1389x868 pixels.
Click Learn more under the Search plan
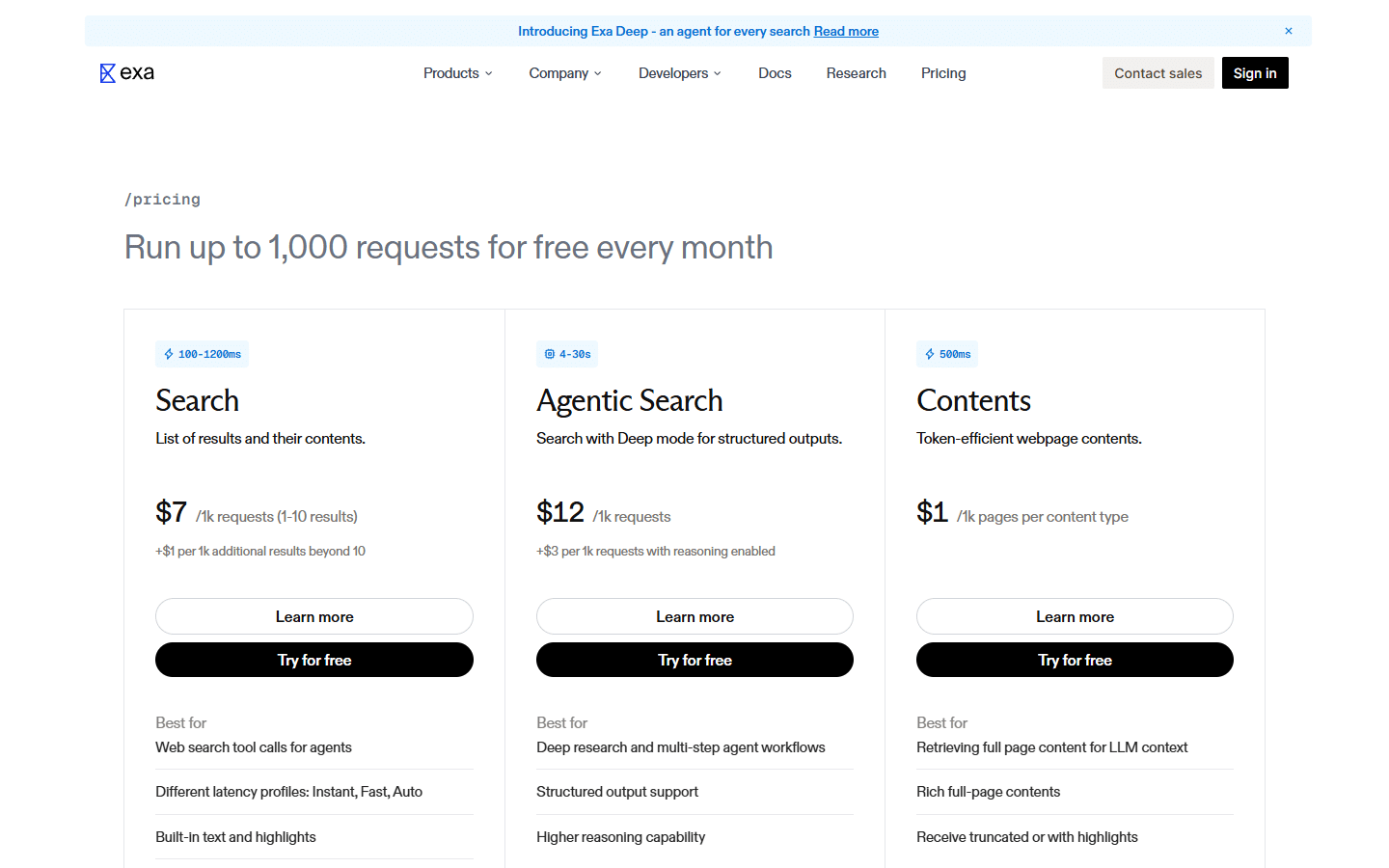point(314,616)
